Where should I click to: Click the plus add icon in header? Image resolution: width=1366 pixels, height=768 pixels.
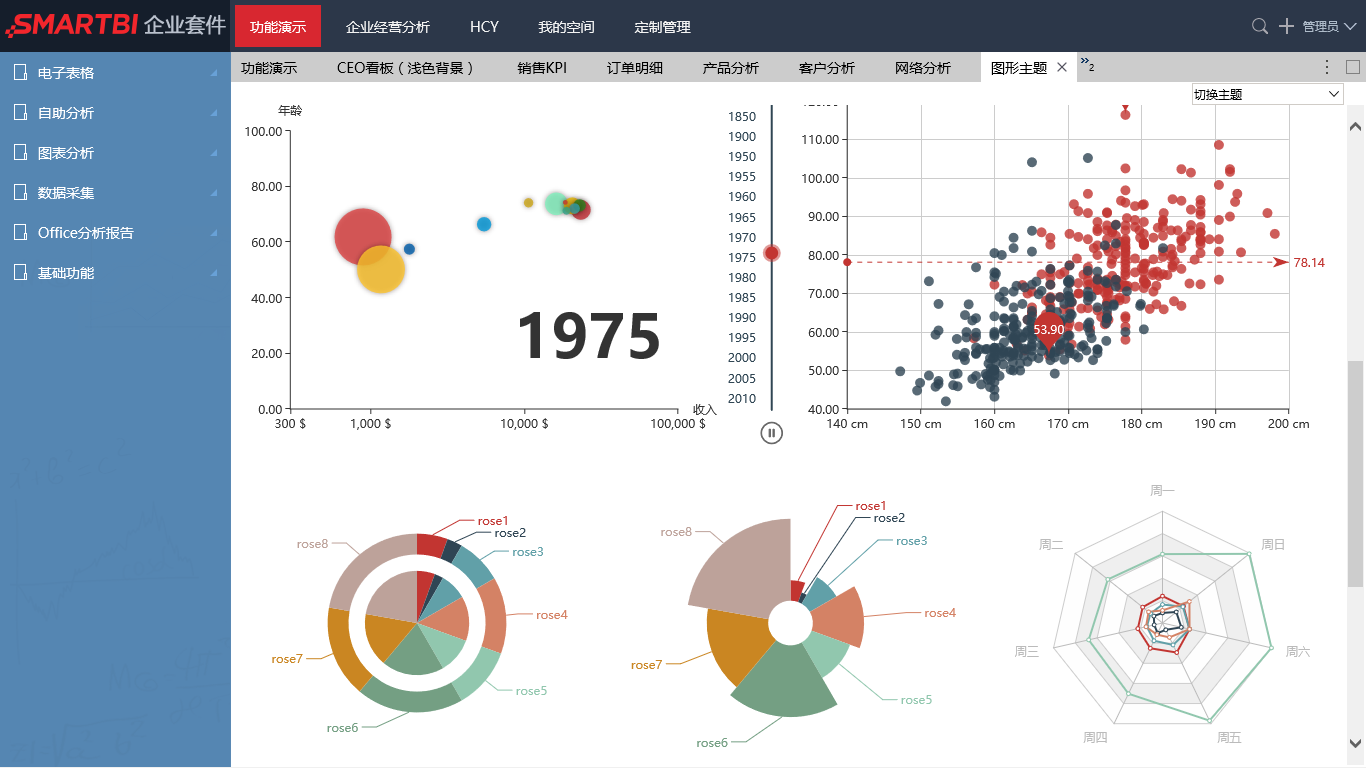(1287, 26)
